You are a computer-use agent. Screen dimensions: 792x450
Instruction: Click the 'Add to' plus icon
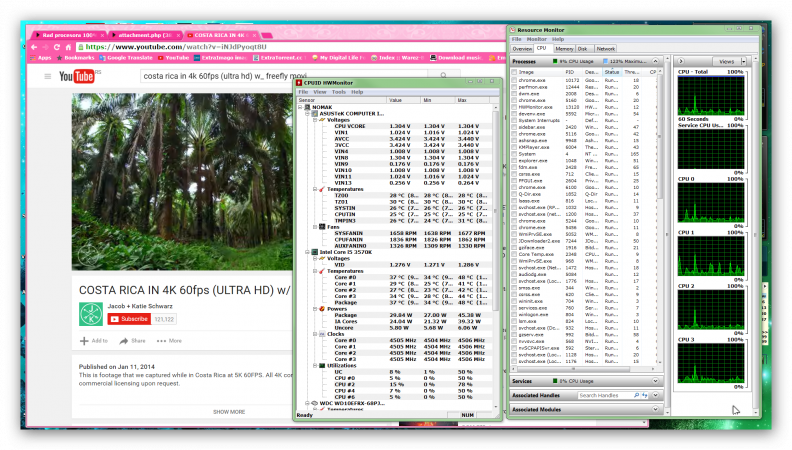(84, 341)
